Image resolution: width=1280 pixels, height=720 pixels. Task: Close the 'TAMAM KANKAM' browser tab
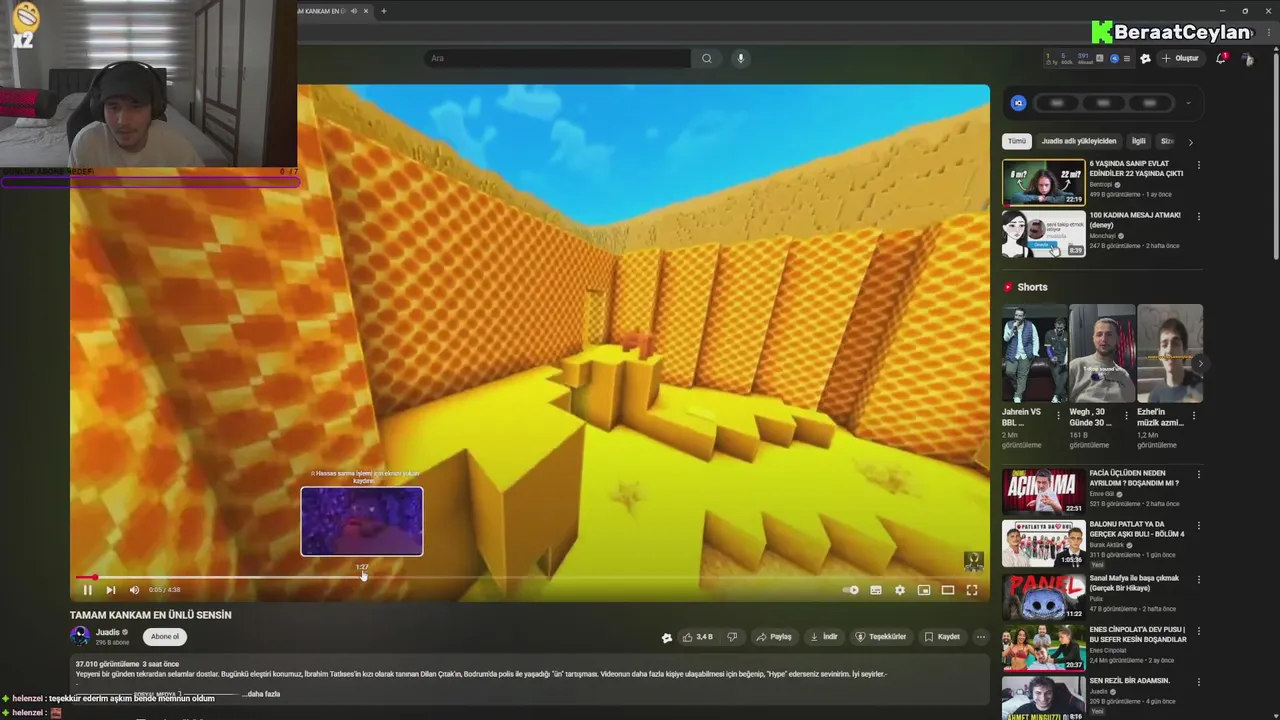click(x=366, y=11)
